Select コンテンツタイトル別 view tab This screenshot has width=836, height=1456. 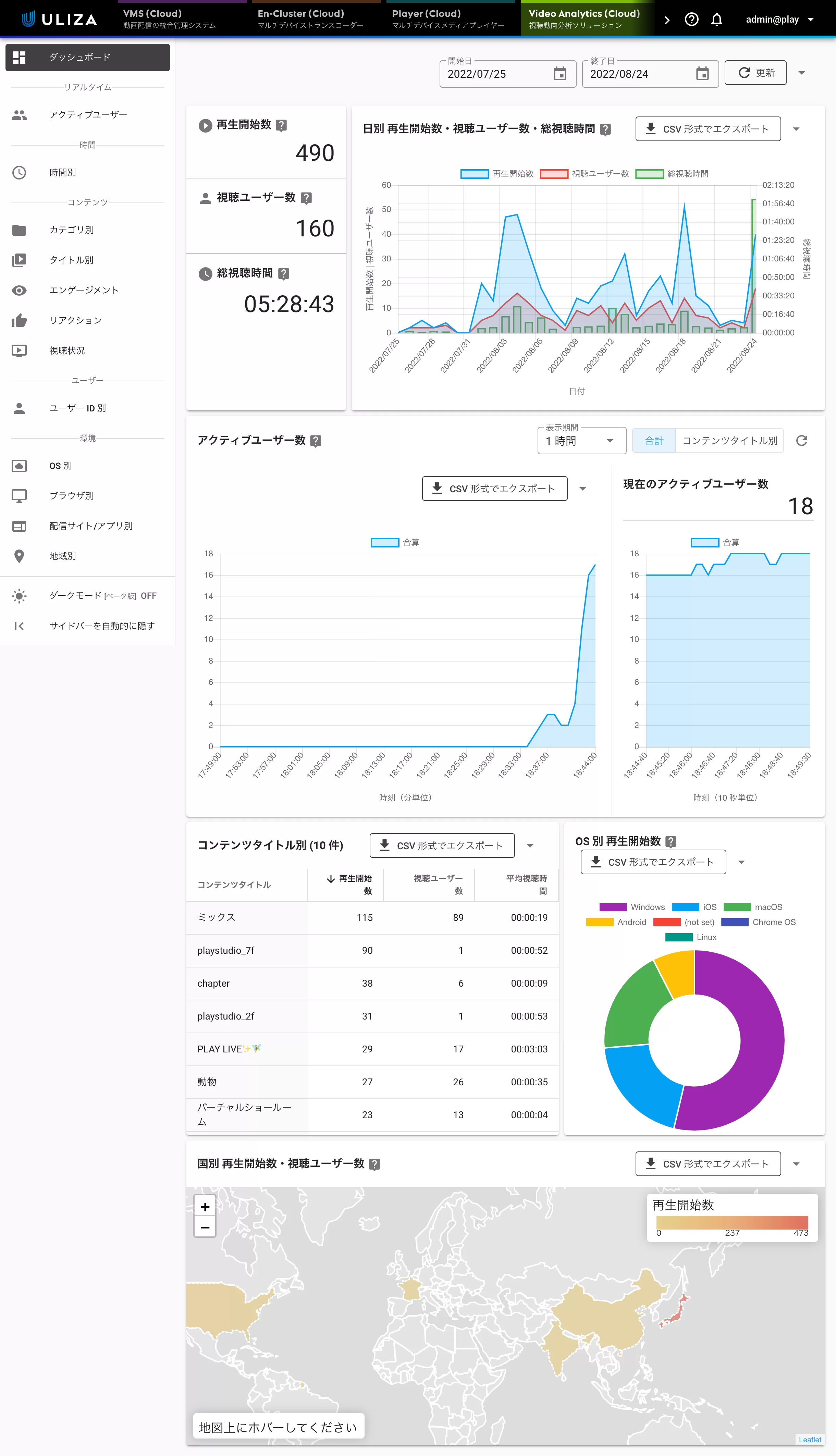point(729,441)
